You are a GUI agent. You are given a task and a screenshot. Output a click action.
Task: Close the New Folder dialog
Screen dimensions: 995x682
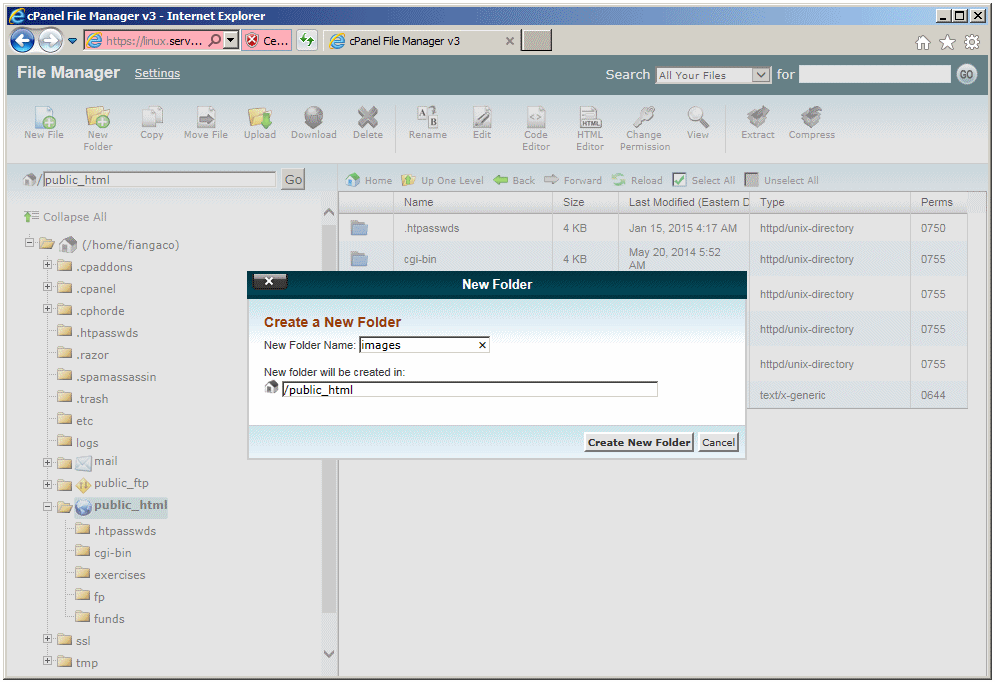click(x=269, y=281)
